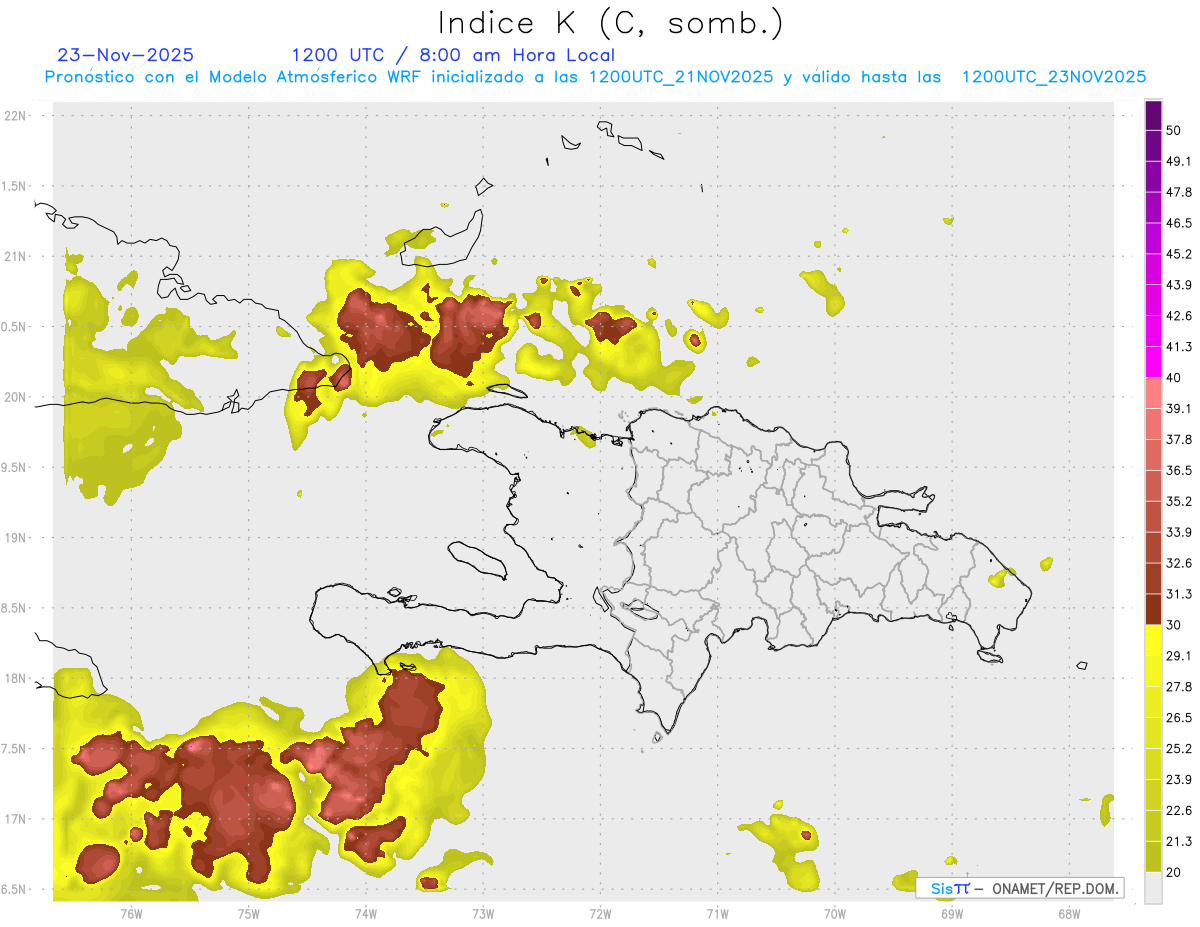
Task: Pick the dark brown swatch between 30 and 31.3
Action: click(1153, 610)
